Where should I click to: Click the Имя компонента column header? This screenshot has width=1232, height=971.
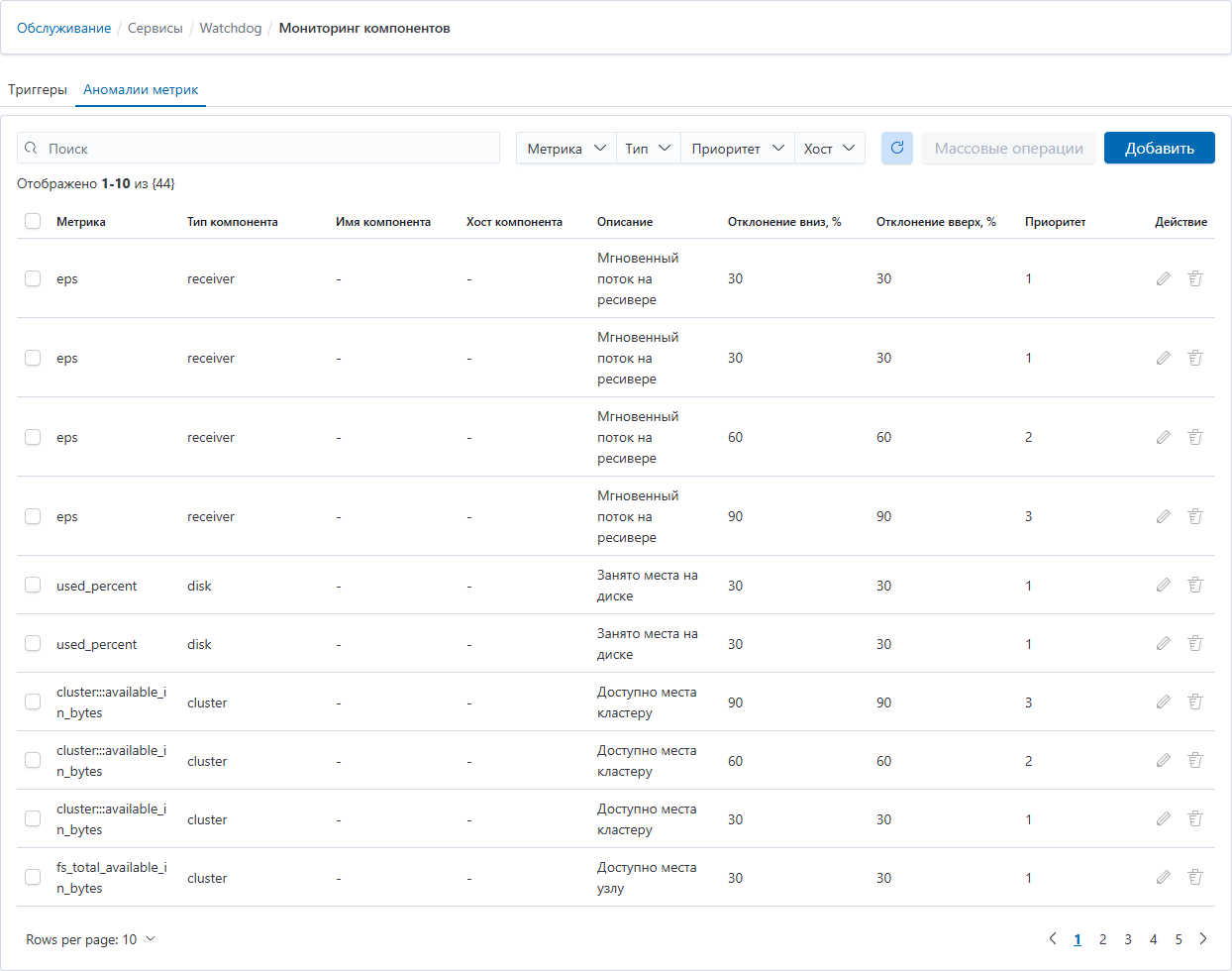tap(383, 222)
